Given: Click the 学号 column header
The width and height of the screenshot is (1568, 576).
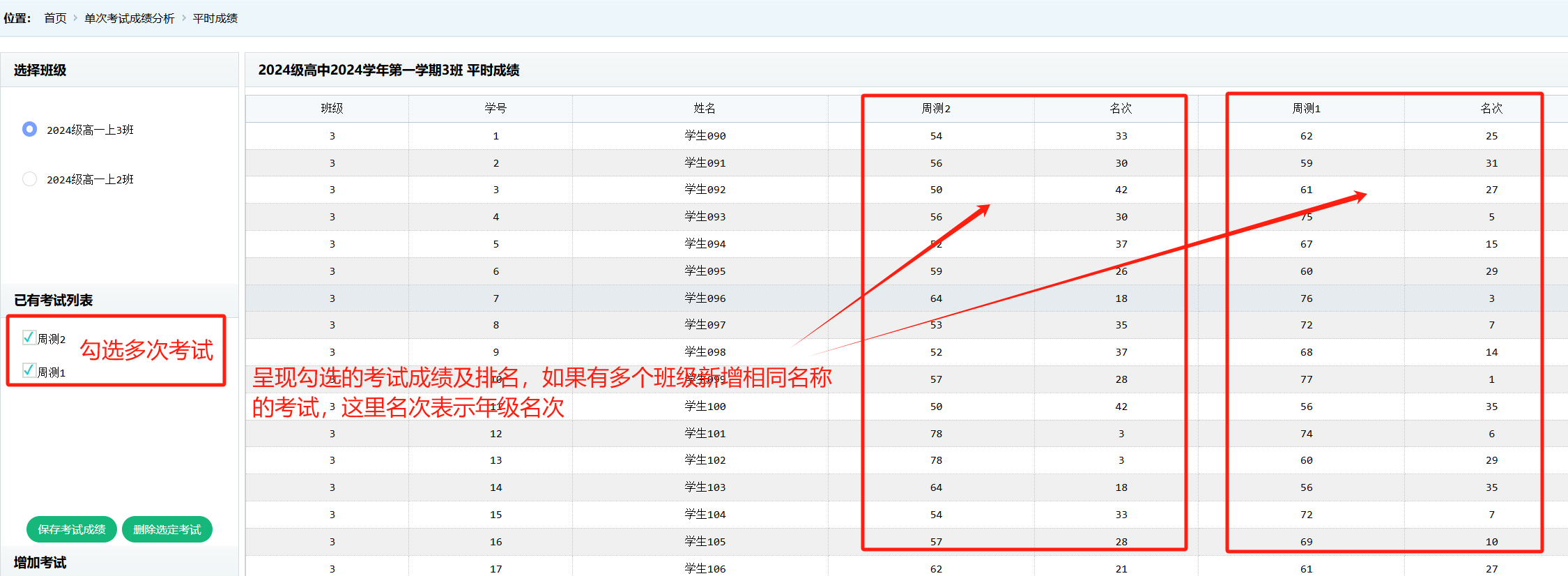Looking at the screenshot, I should click(495, 108).
